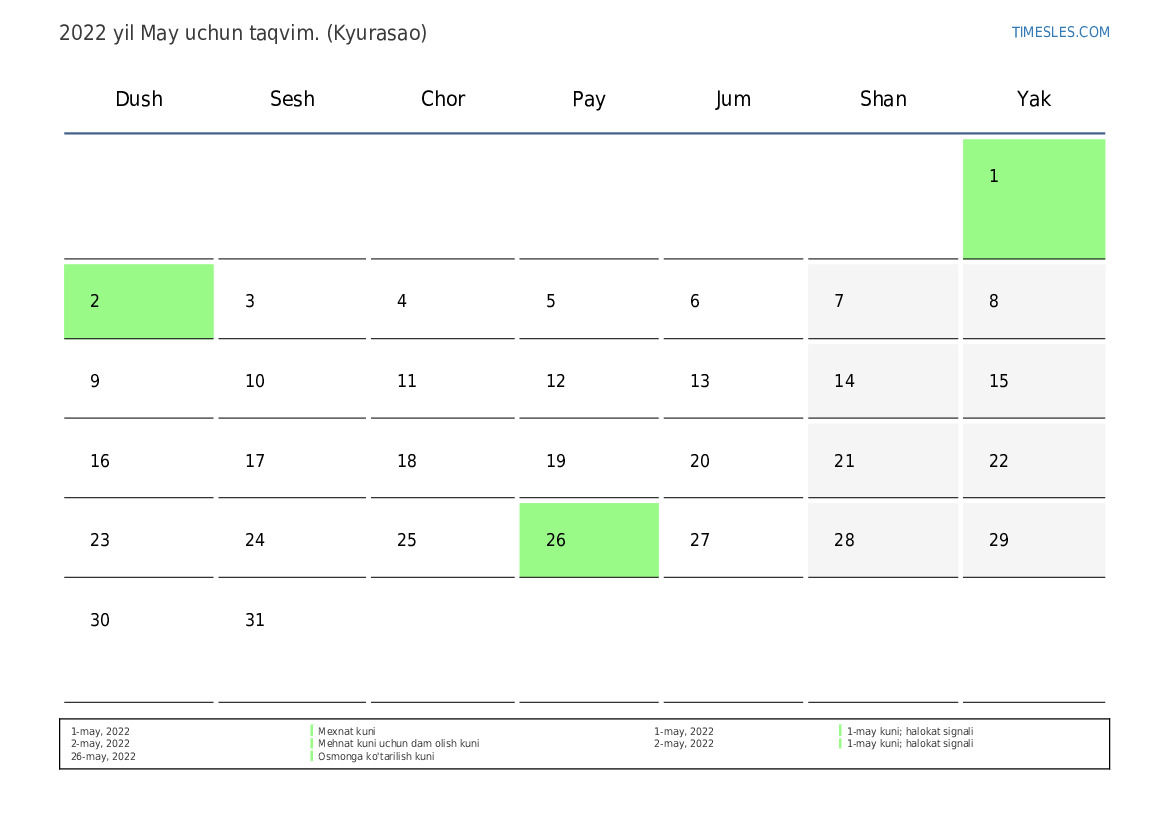Select day 24 in the Sesh column
The image size is (1169, 827).
coord(292,540)
